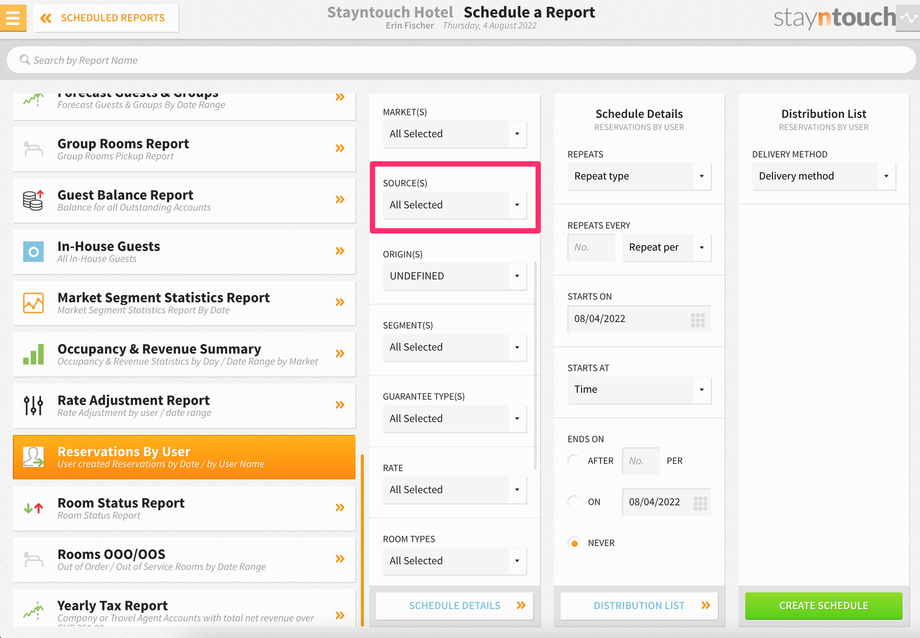The image size is (920, 638).
Task: Select Market Segment Statistics Report
Action: [184, 303]
